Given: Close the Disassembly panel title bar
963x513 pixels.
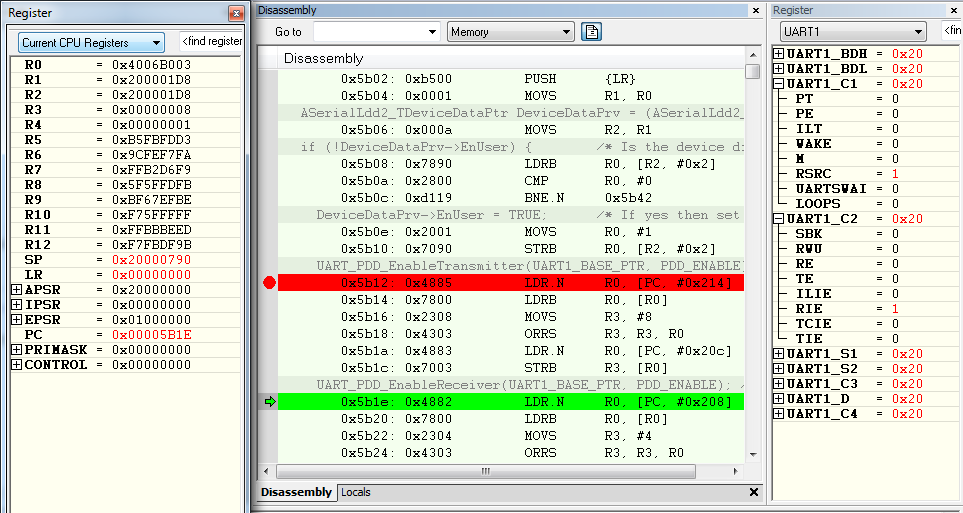Looking at the screenshot, I should (x=756, y=10).
